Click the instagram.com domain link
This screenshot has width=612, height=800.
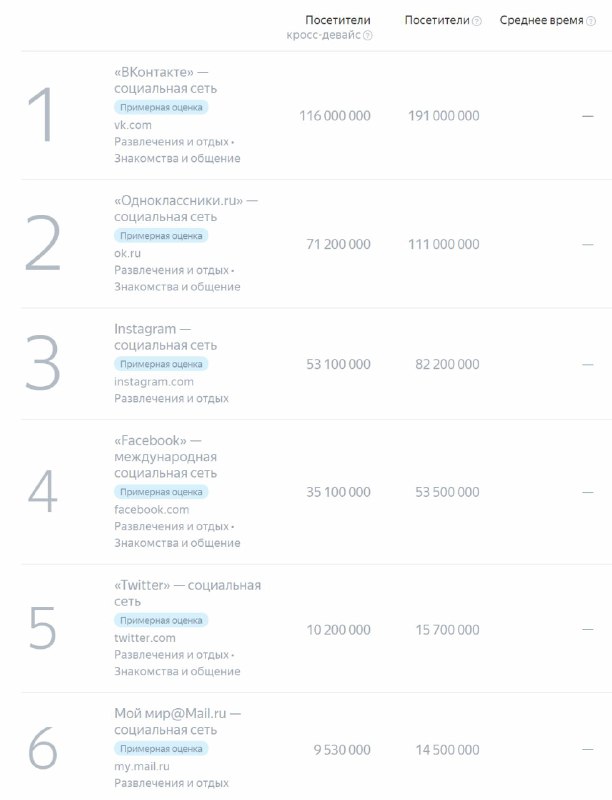coord(154,382)
